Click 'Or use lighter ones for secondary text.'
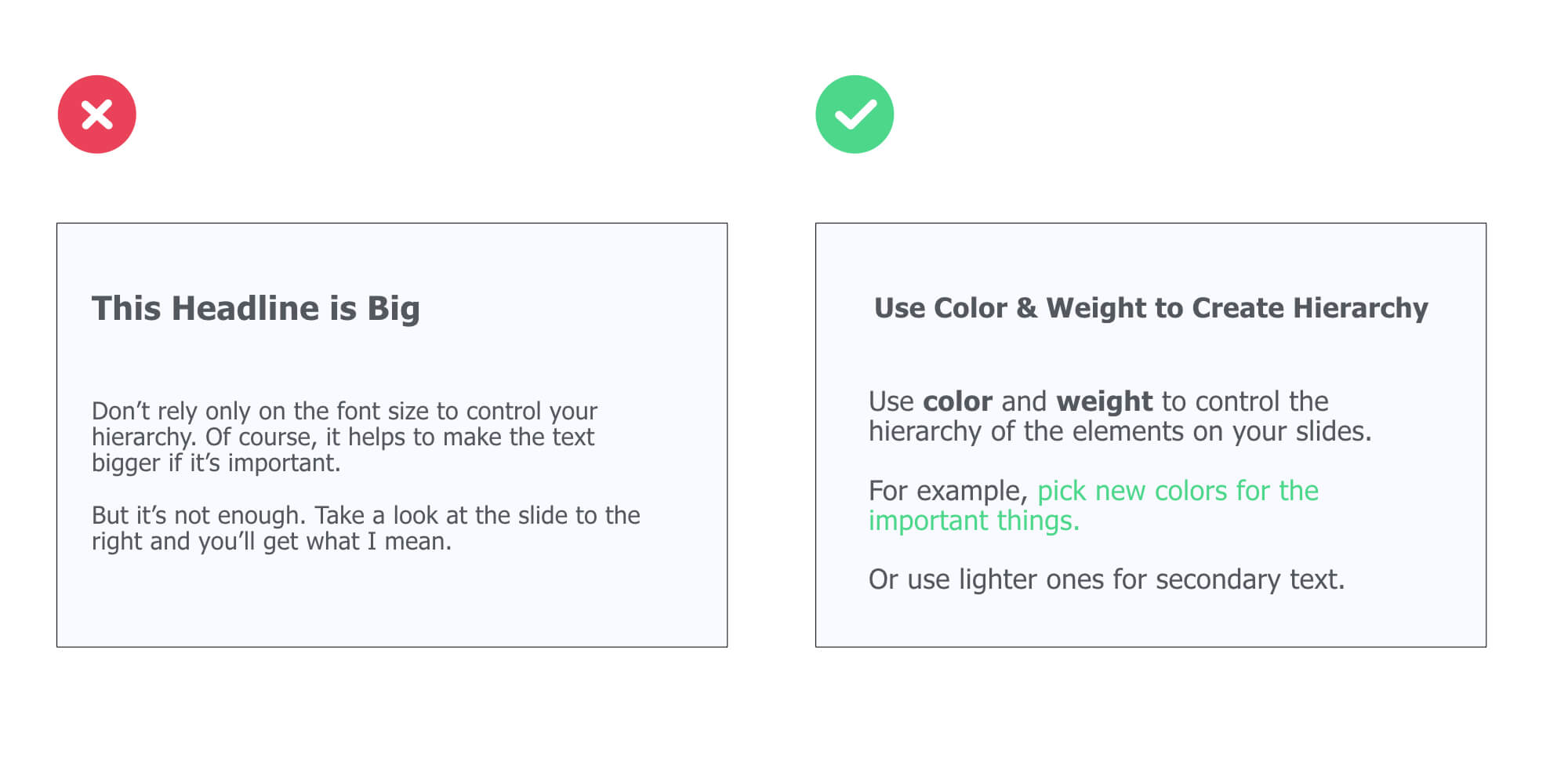 pos(1106,579)
